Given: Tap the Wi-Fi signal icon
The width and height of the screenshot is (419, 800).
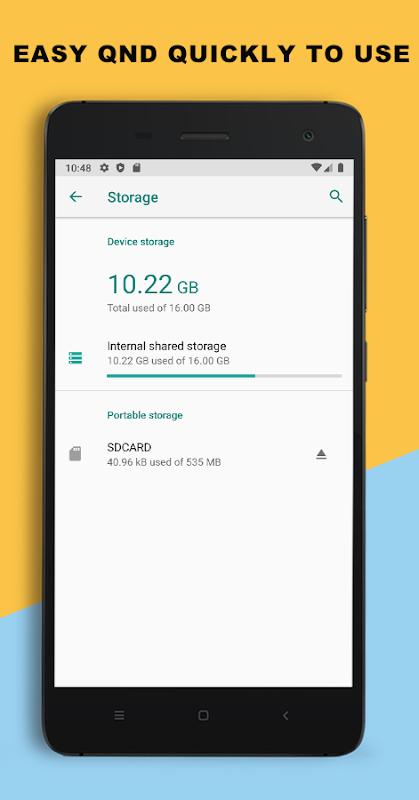Looking at the screenshot, I should coord(316,167).
